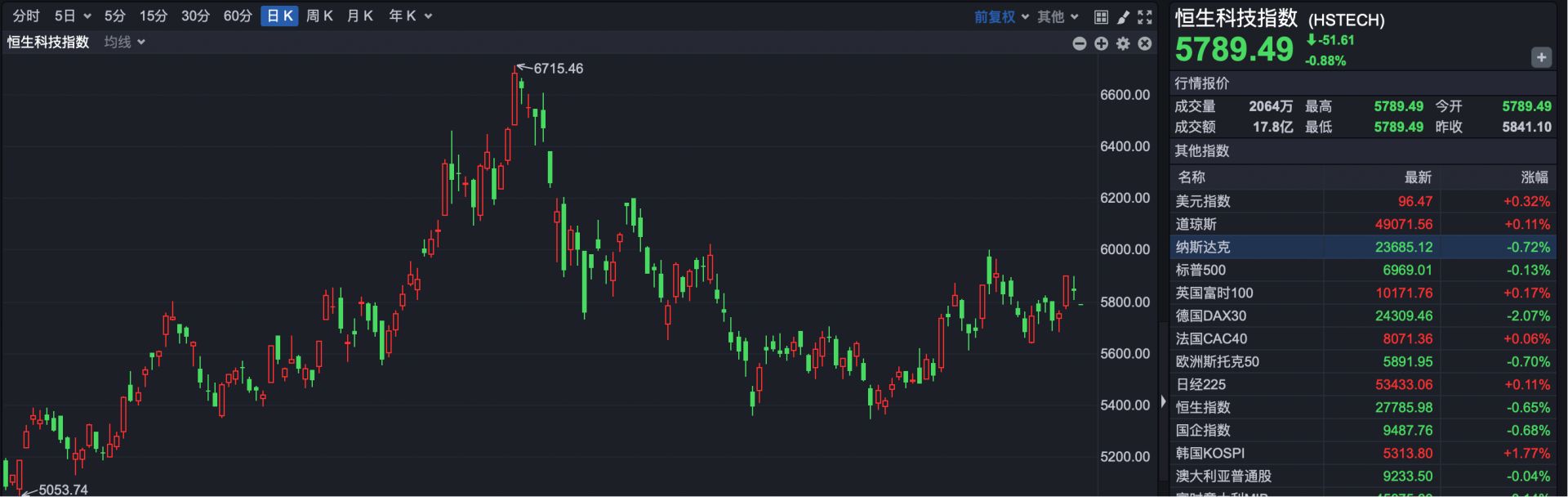Open chart settings gear

1123,43
